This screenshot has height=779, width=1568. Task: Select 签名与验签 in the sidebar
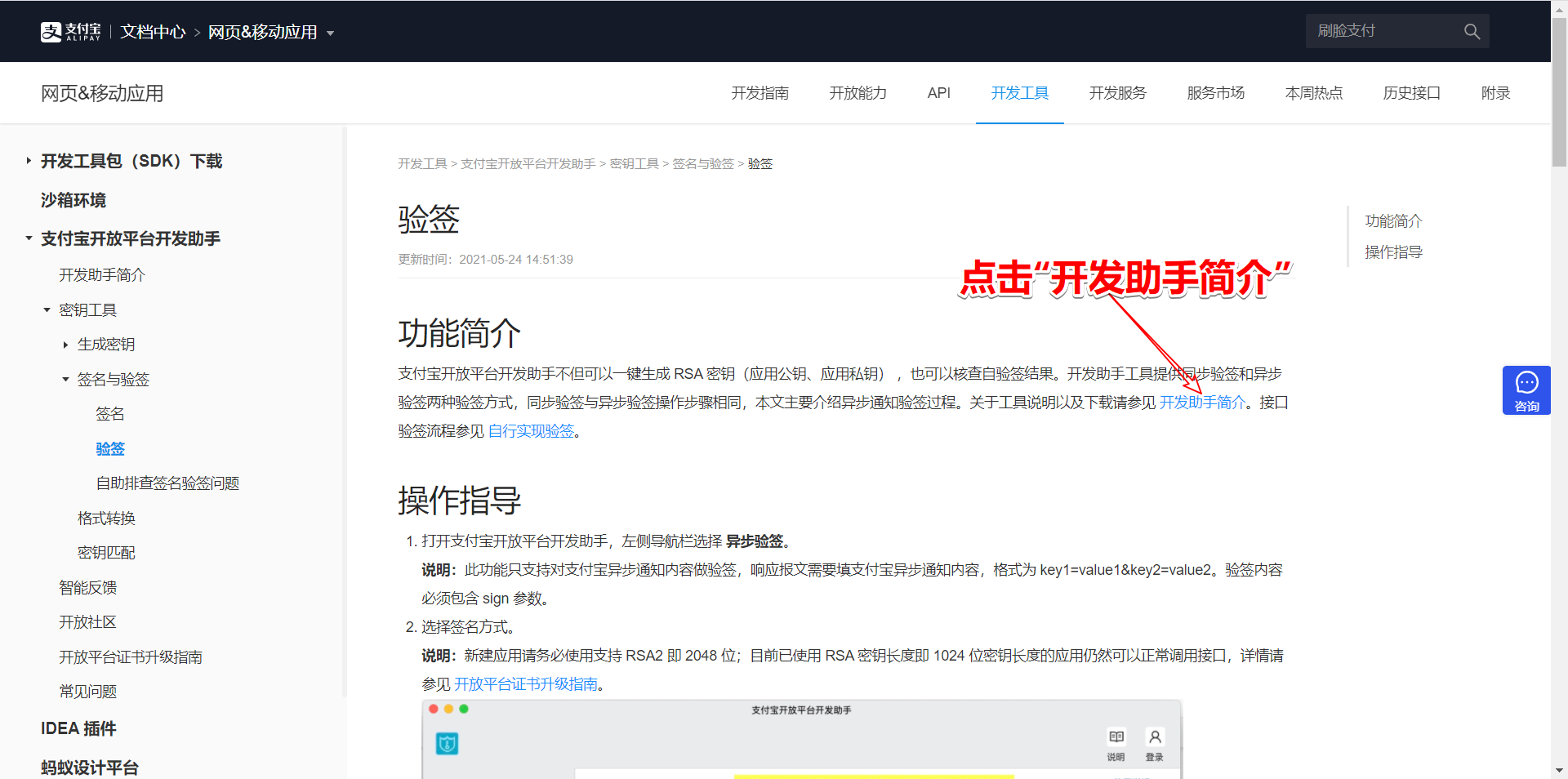pos(114,380)
